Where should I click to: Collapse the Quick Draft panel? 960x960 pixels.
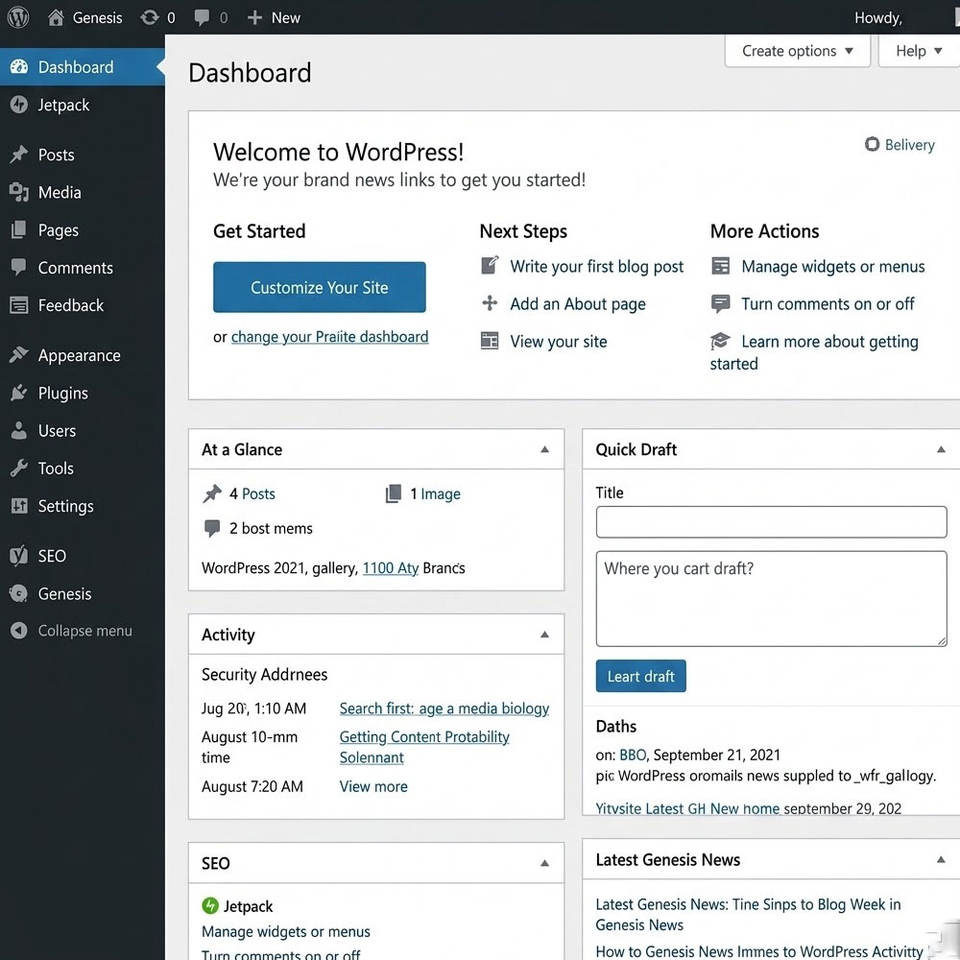pyautogui.click(x=941, y=449)
